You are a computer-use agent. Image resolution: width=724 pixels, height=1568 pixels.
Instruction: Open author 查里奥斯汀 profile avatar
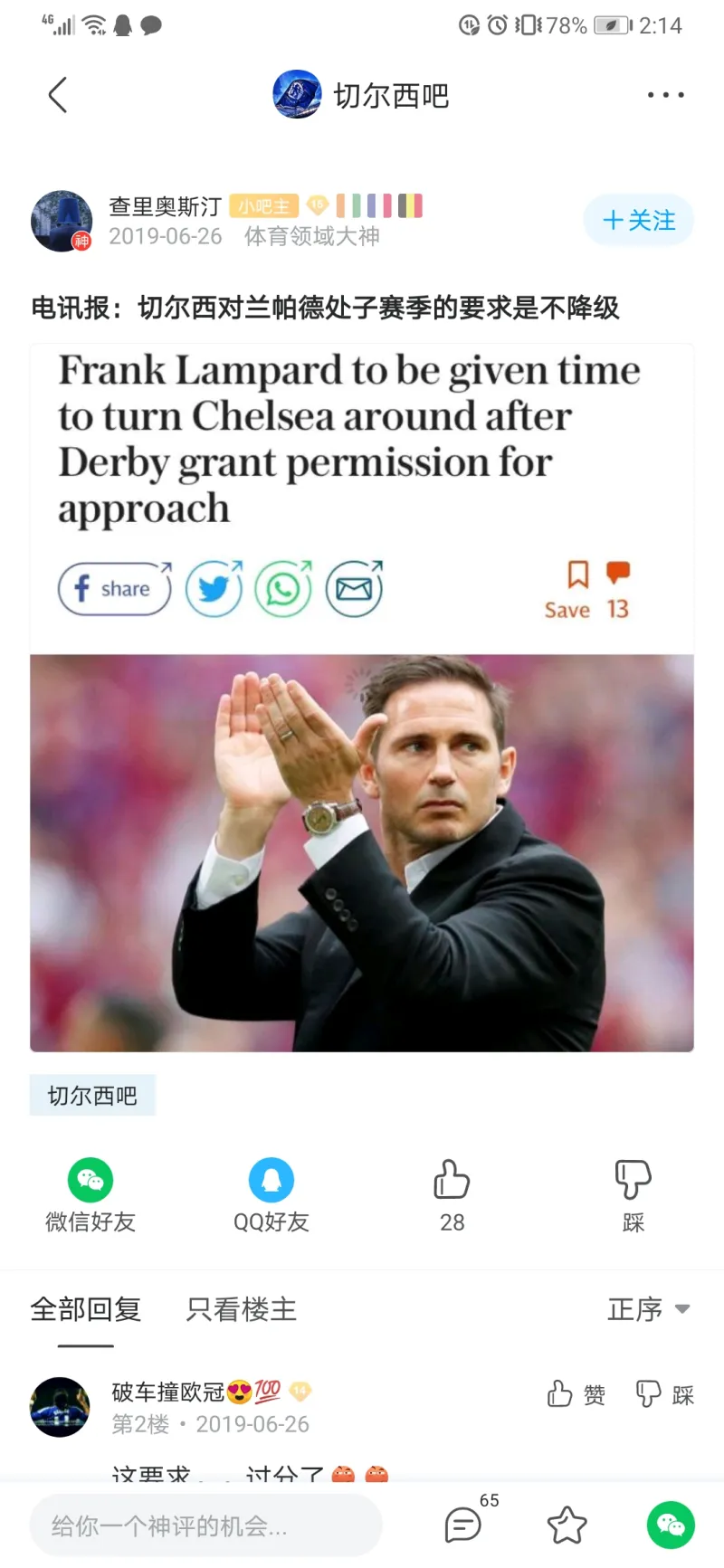[62, 221]
